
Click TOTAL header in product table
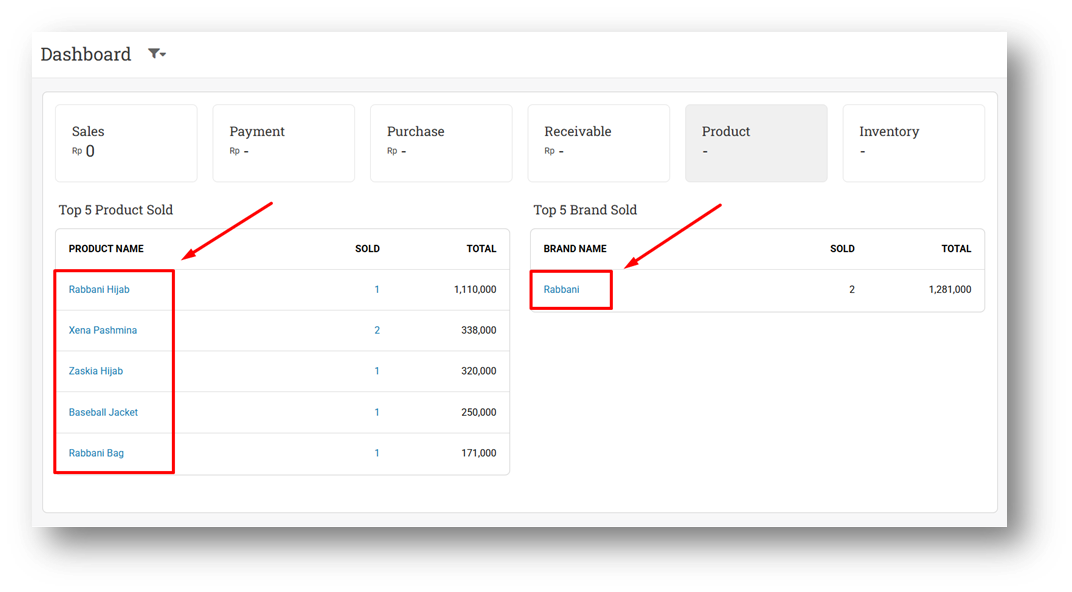(x=481, y=249)
